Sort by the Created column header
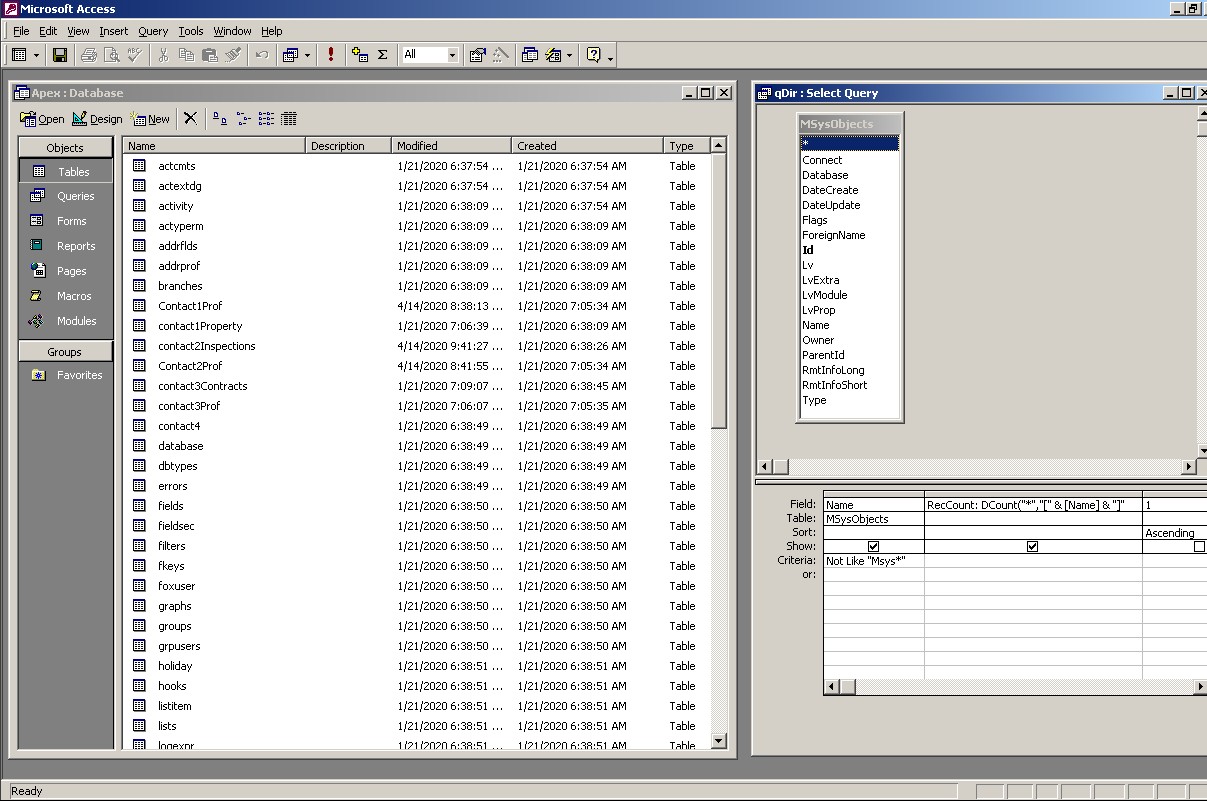1207x801 pixels. tap(587, 146)
